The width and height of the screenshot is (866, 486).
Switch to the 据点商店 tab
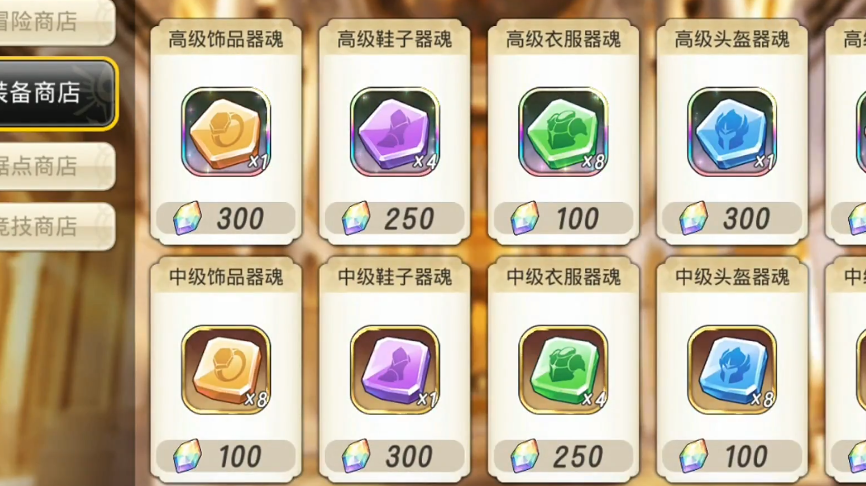coord(55,166)
